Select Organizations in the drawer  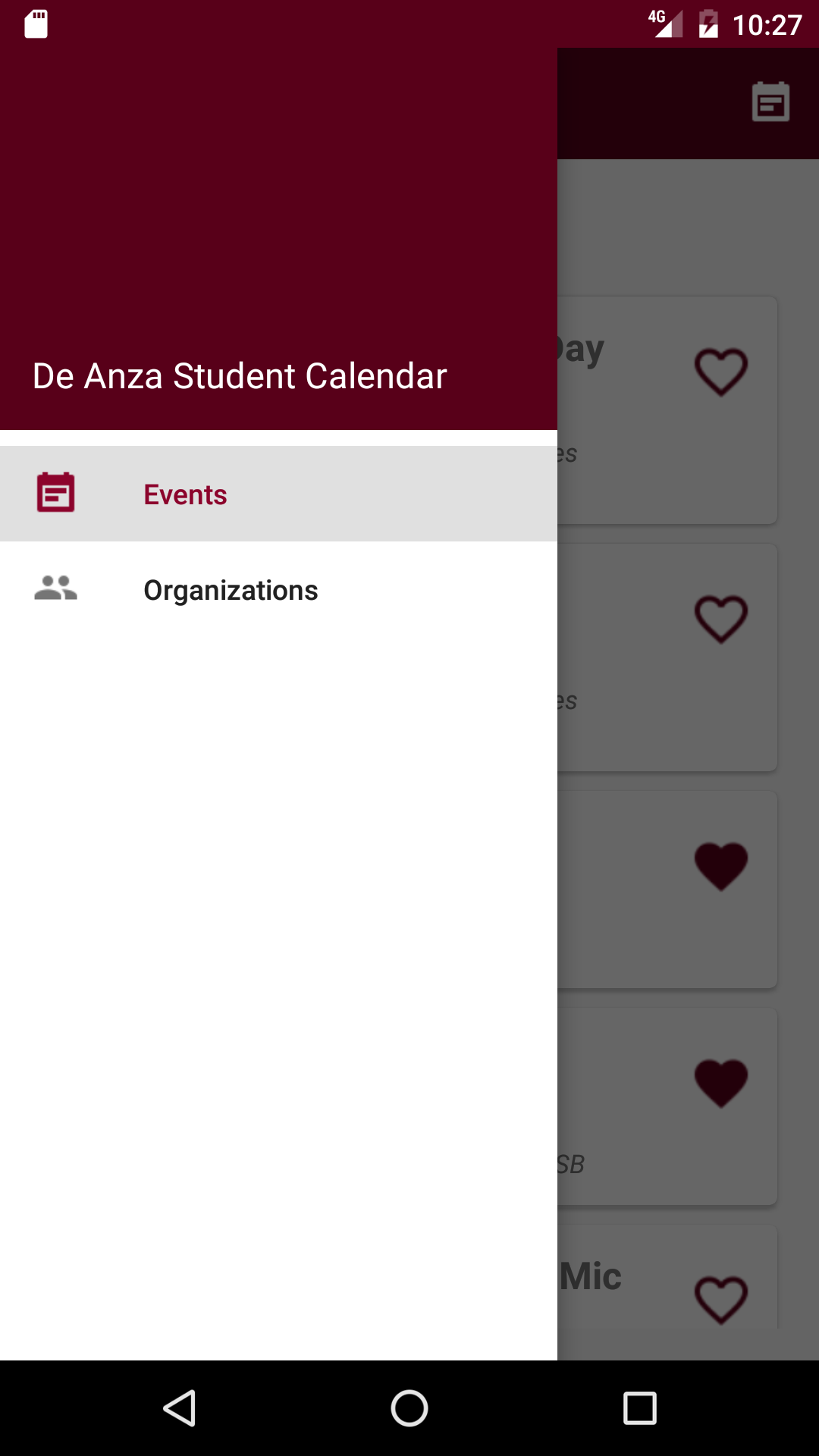click(x=231, y=590)
